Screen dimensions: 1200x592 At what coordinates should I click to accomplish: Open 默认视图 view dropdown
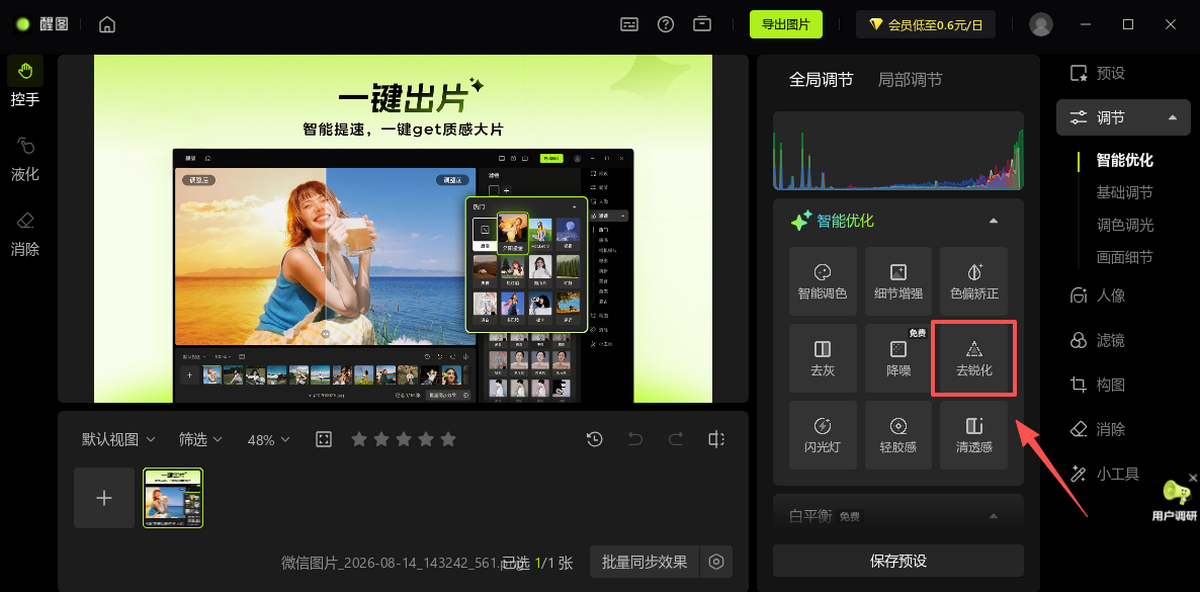(119, 439)
